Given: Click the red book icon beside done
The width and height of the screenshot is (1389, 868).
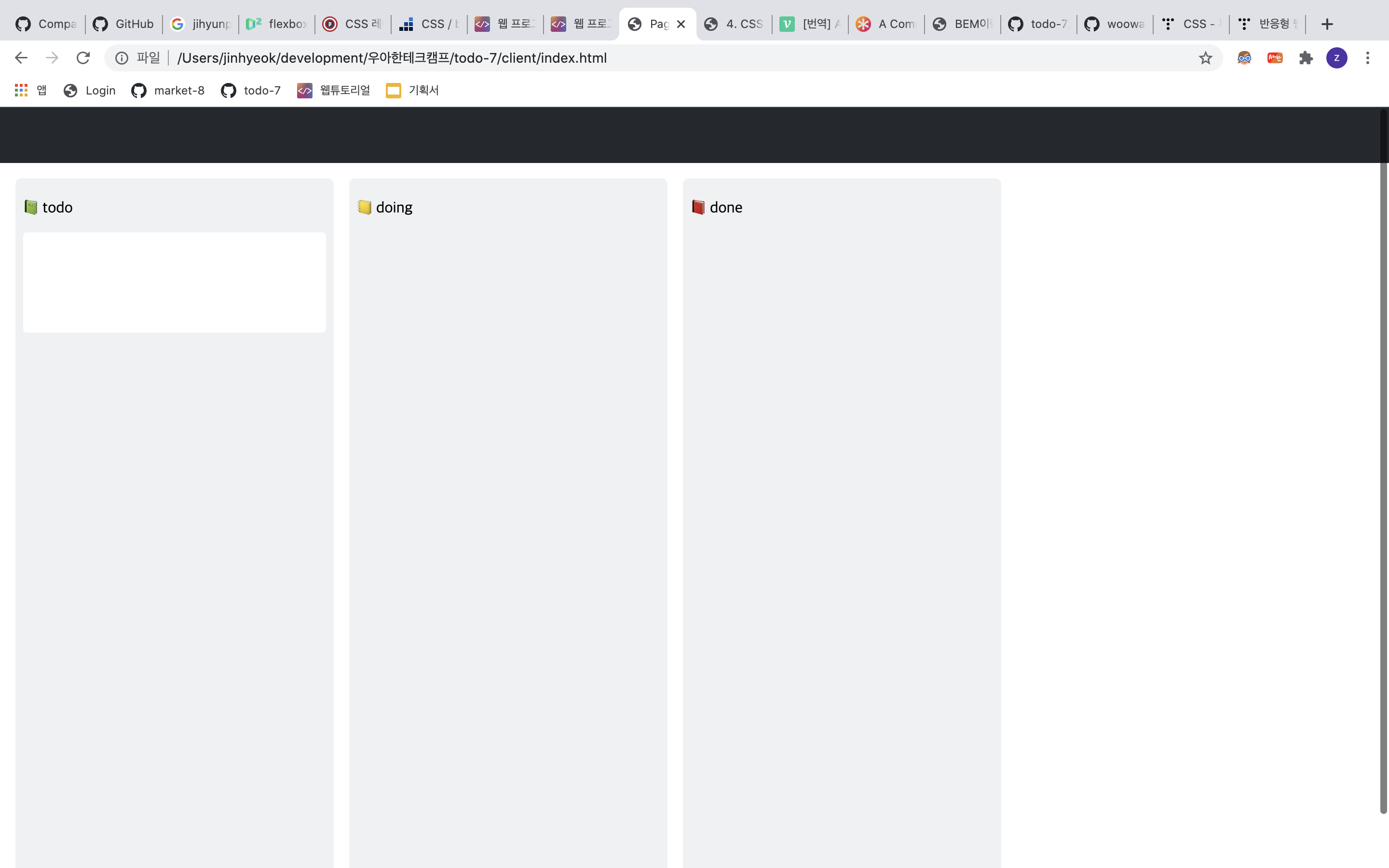Looking at the screenshot, I should click(x=698, y=207).
